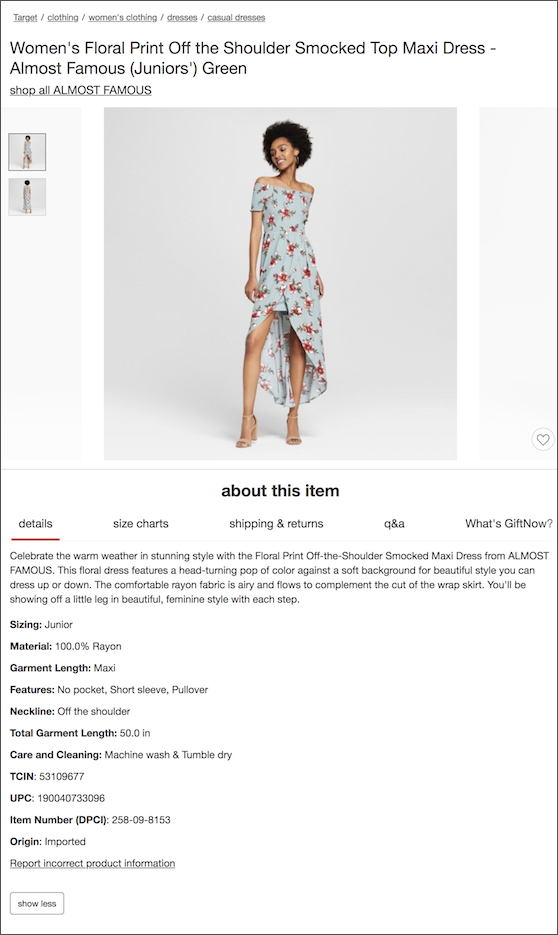The width and height of the screenshot is (558, 935).
Task: Open the q&a tab
Action: tap(394, 524)
